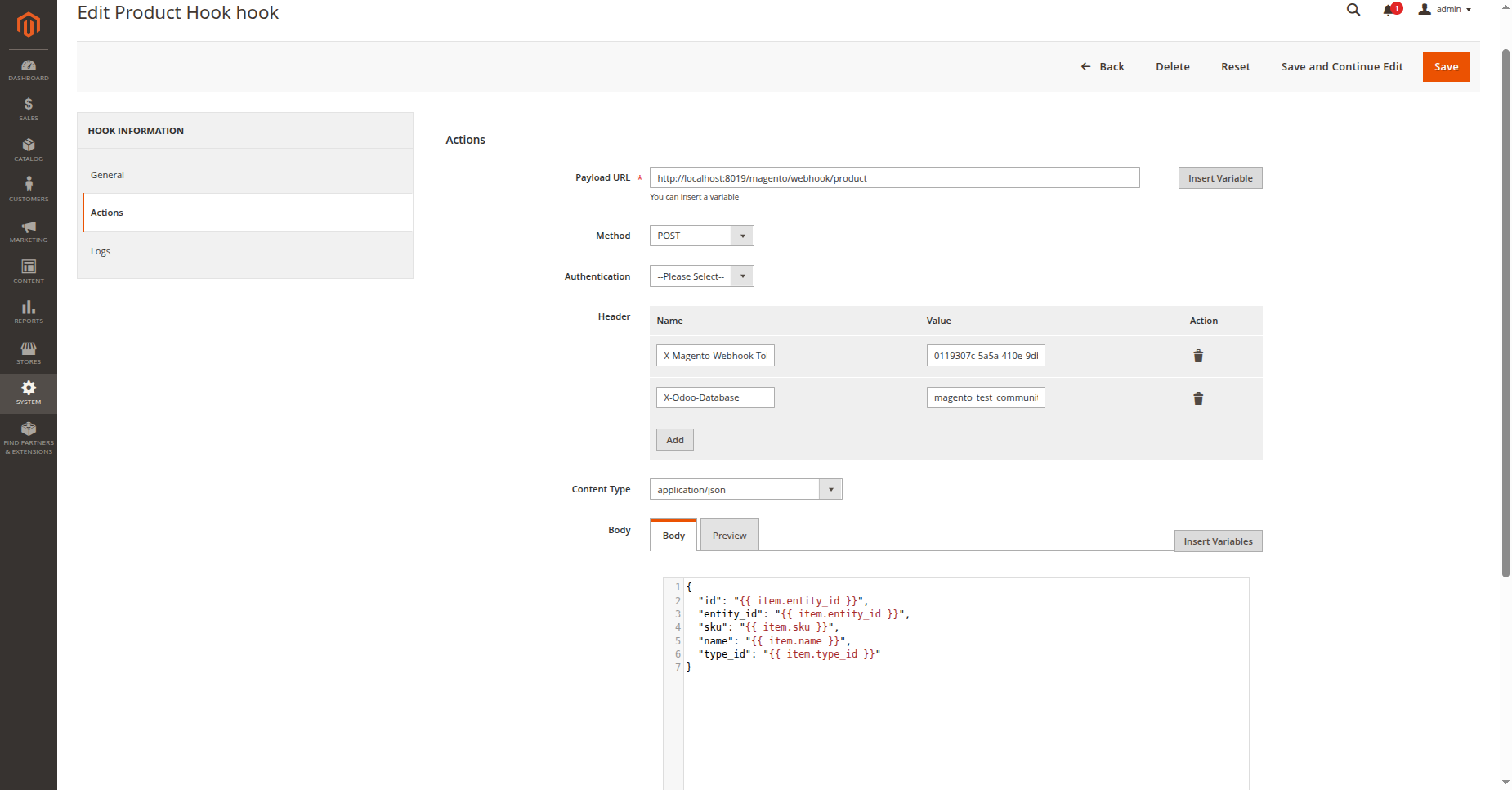
Task: Click the HOOK INFORMATION panel heading
Action: coord(136,131)
